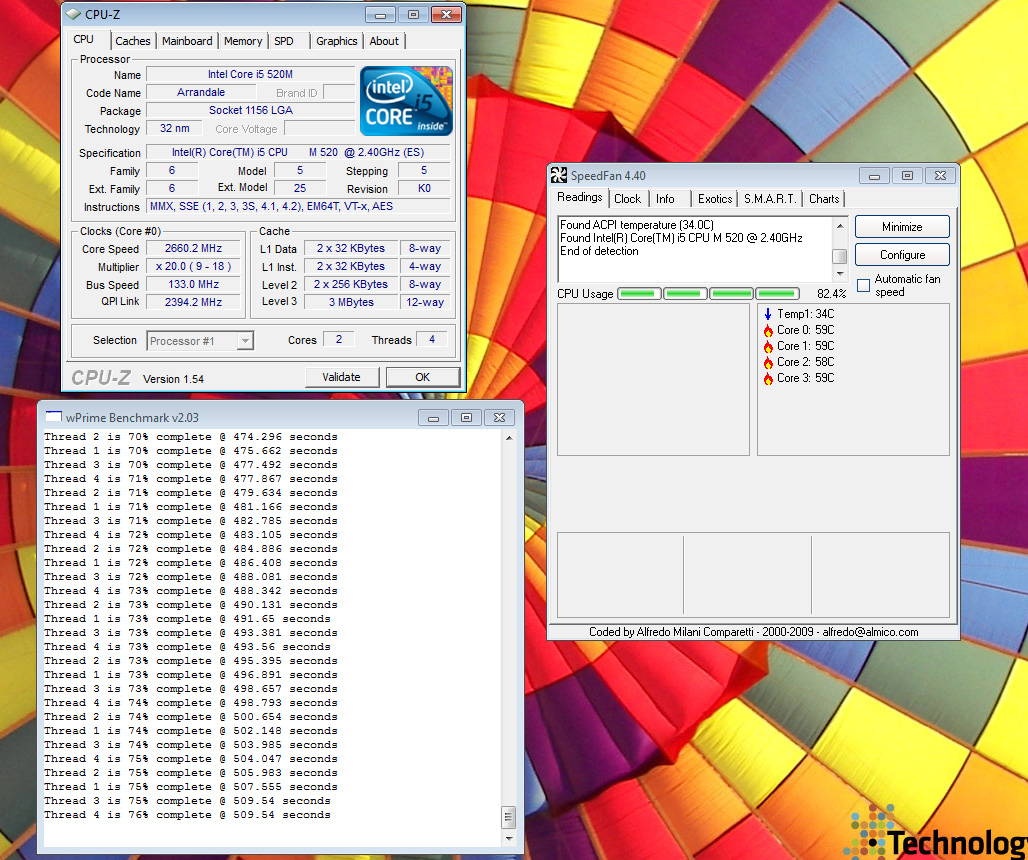Maximize the SpeedFan 4.40 window
The image size is (1028, 860).
(x=907, y=176)
